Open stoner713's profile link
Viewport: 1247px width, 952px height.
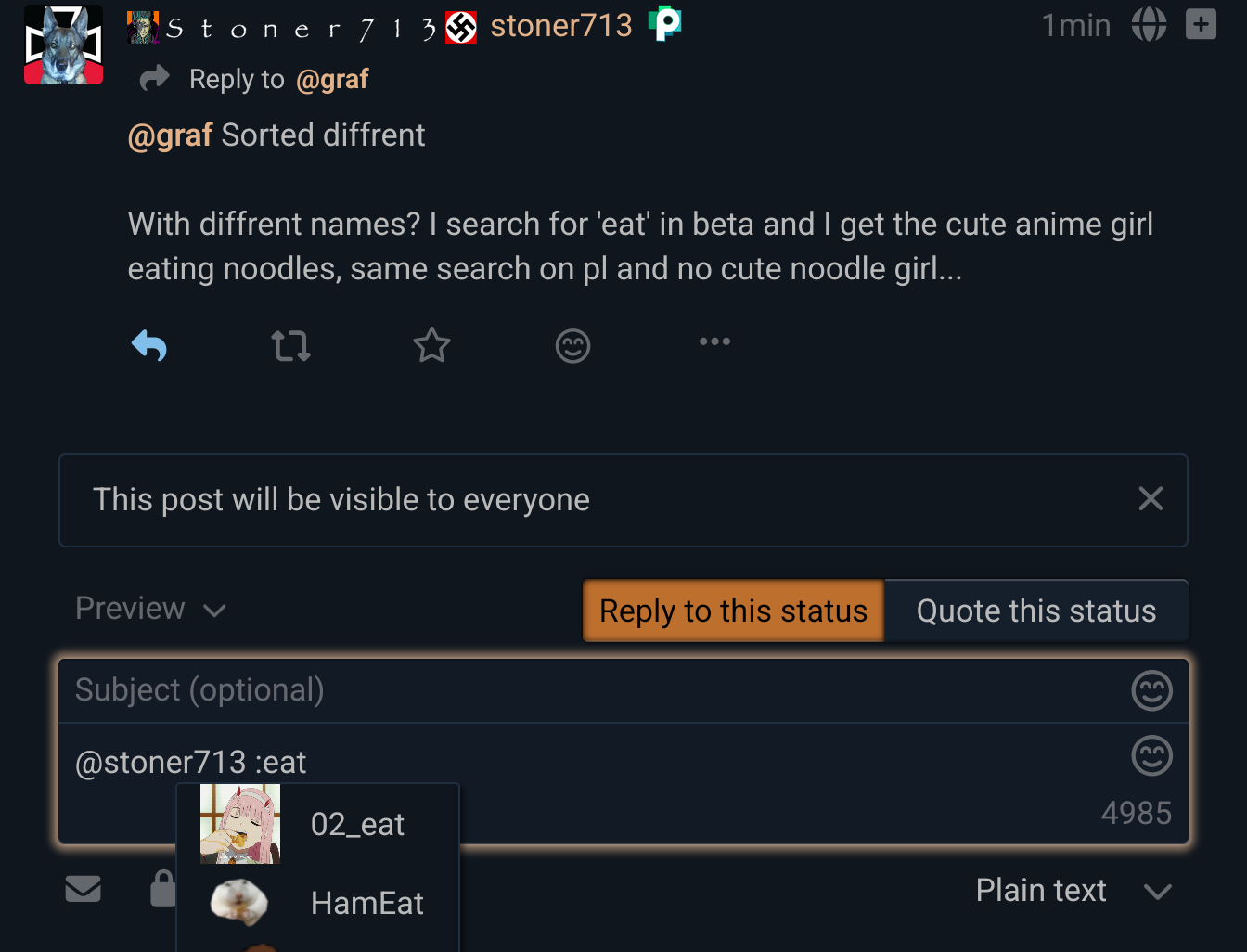(x=560, y=26)
